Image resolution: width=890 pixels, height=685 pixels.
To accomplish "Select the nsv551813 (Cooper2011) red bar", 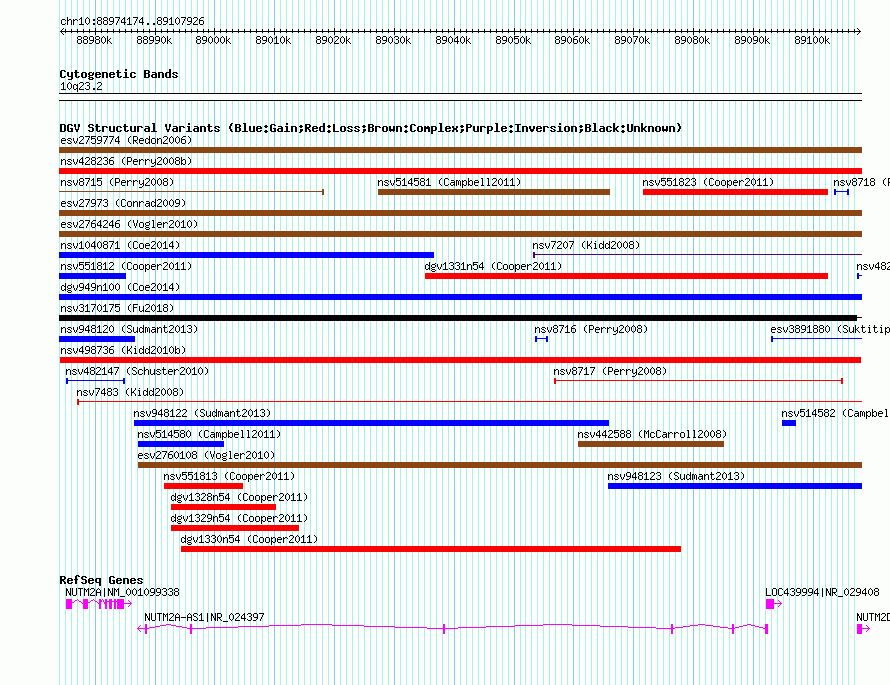I will (x=203, y=486).
